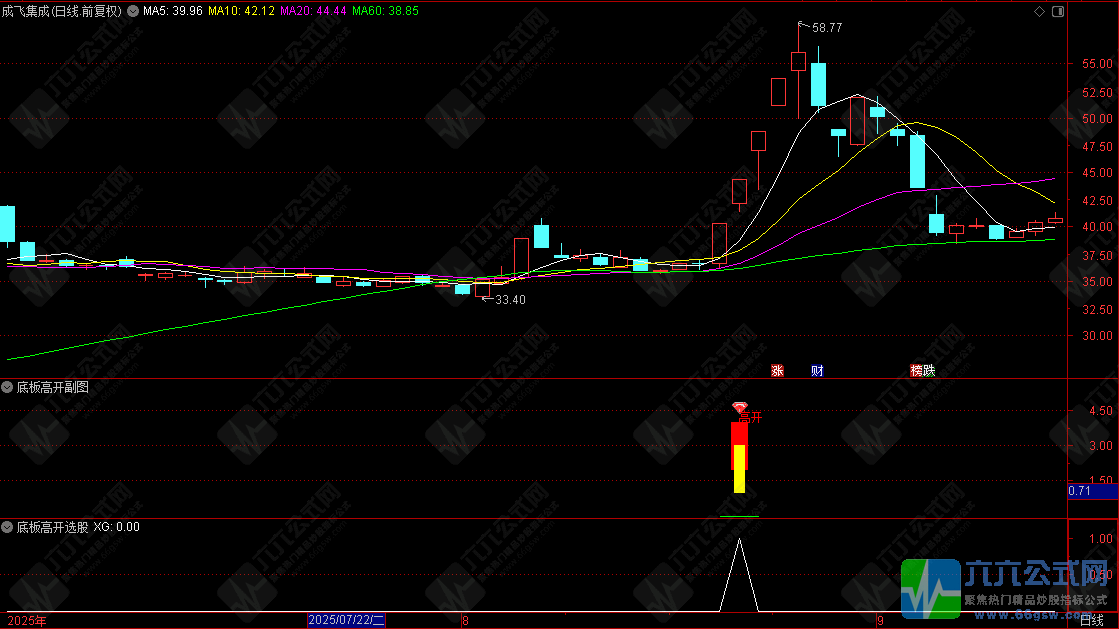Click the XG: 0.00 value
Viewport: 1119px width, 629px height.
pyautogui.click(x=116, y=527)
